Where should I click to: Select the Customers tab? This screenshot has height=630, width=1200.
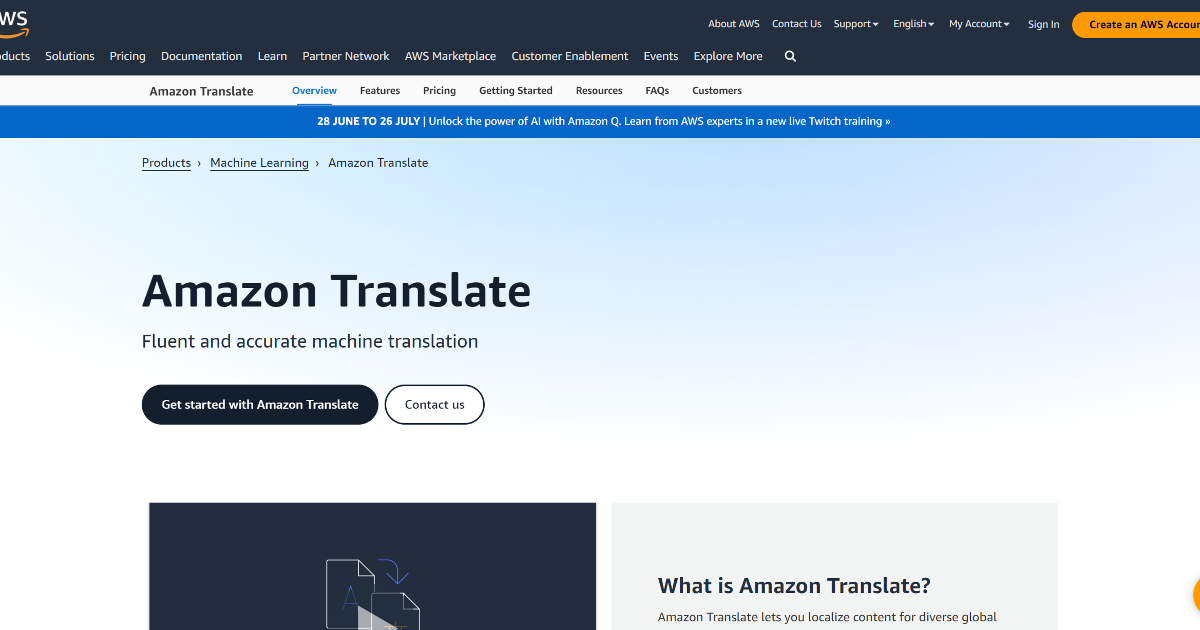pyautogui.click(x=716, y=90)
